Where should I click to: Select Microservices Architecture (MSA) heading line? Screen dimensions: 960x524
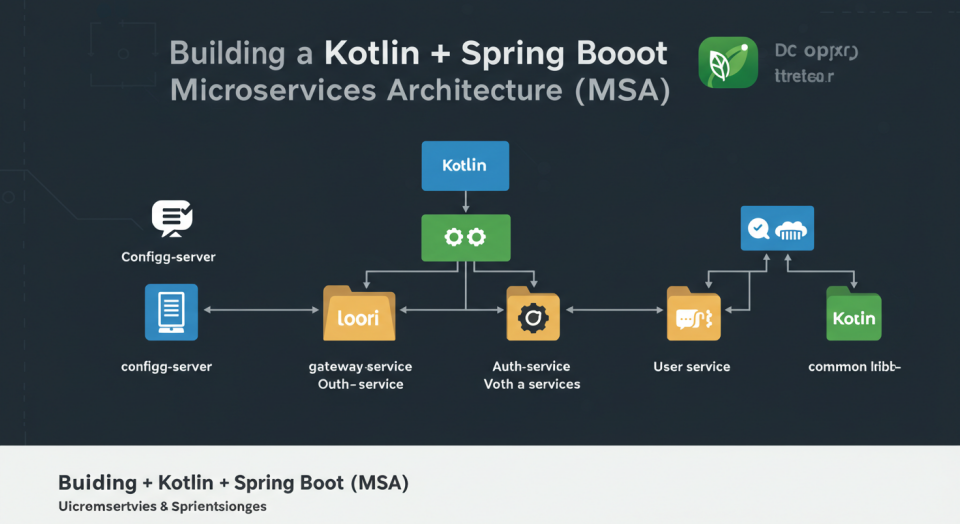[420, 91]
